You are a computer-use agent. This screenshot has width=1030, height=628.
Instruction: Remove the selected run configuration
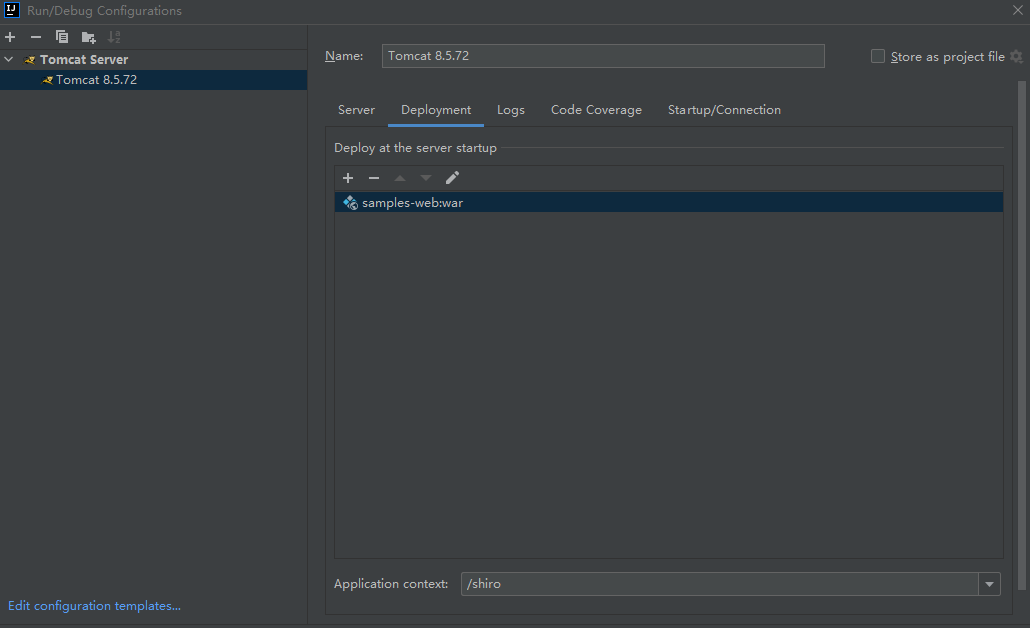[x=36, y=37]
